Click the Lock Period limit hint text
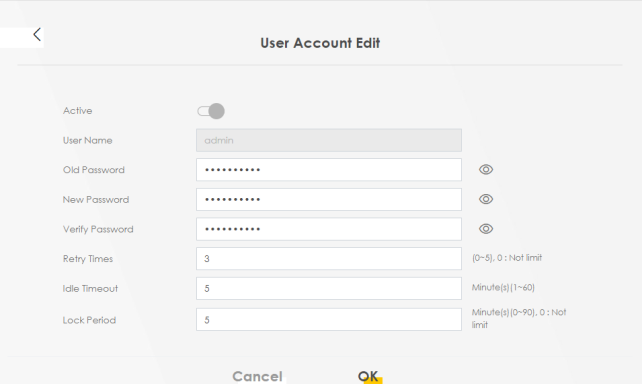 click(x=519, y=318)
